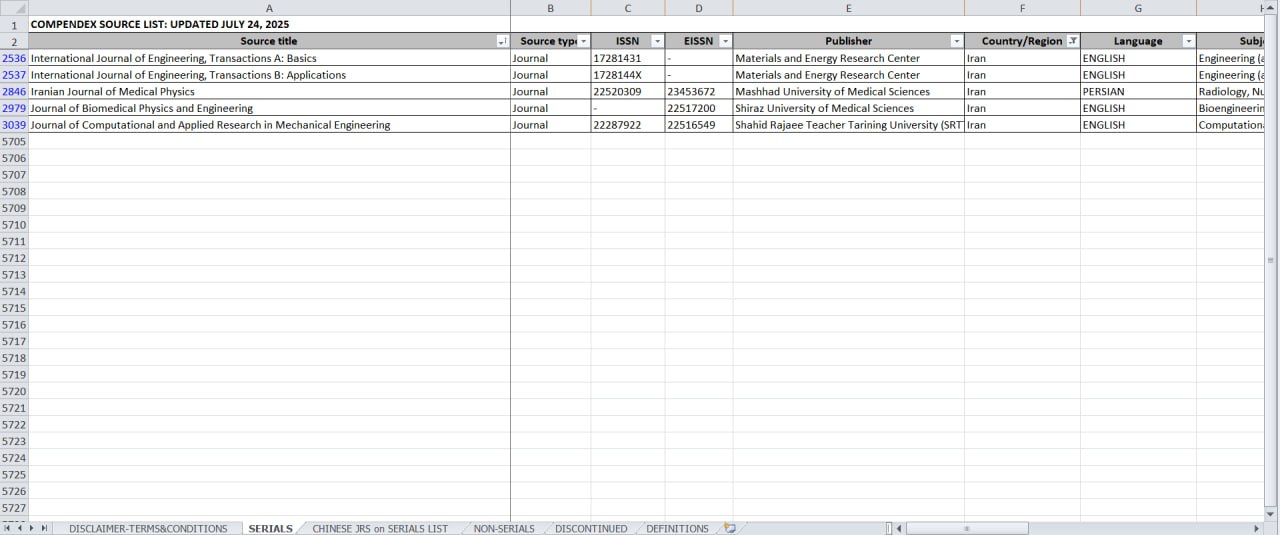
Task: Open the DISCONTINUED sheet tab
Action: tap(591, 528)
